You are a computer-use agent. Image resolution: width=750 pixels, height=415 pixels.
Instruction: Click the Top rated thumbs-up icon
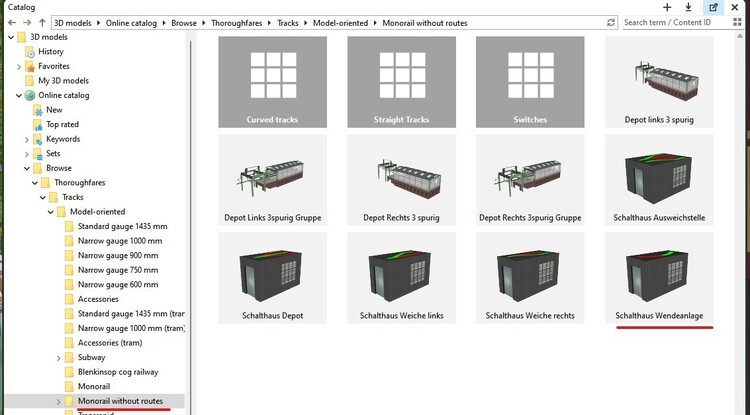[x=38, y=125]
